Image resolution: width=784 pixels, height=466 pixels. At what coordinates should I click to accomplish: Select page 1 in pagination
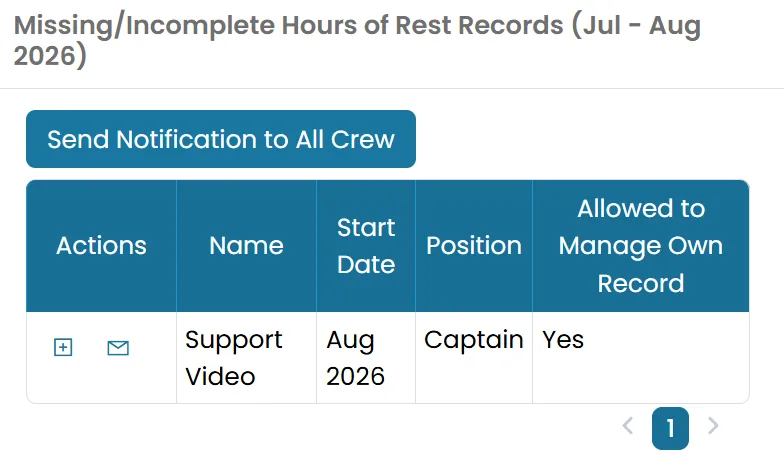pyautogui.click(x=670, y=428)
